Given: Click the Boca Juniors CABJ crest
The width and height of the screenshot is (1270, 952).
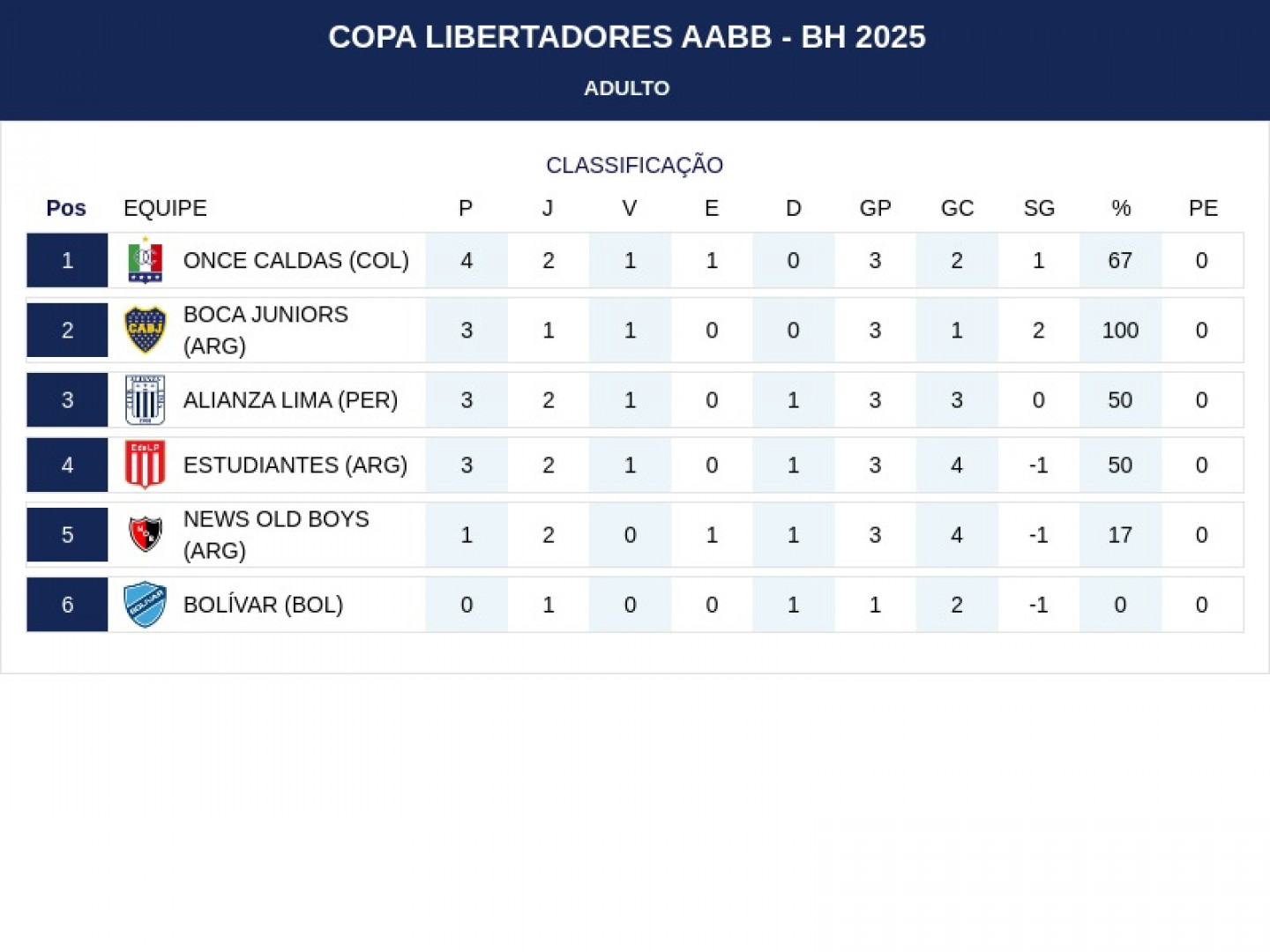Looking at the screenshot, I should pyautogui.click(x=146, y=330).
